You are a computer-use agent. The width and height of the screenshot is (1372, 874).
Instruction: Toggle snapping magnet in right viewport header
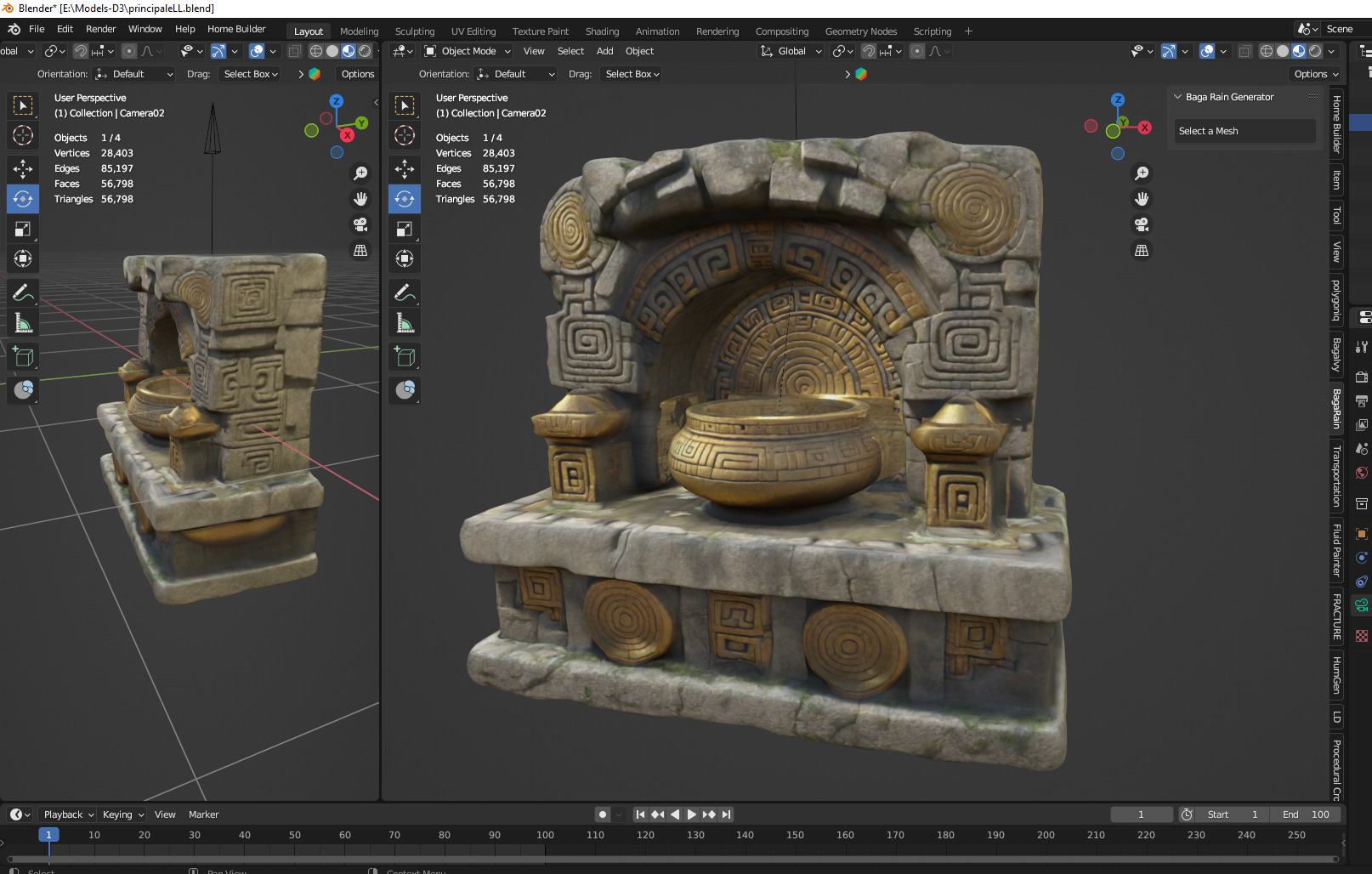click(x=869, y=51)
